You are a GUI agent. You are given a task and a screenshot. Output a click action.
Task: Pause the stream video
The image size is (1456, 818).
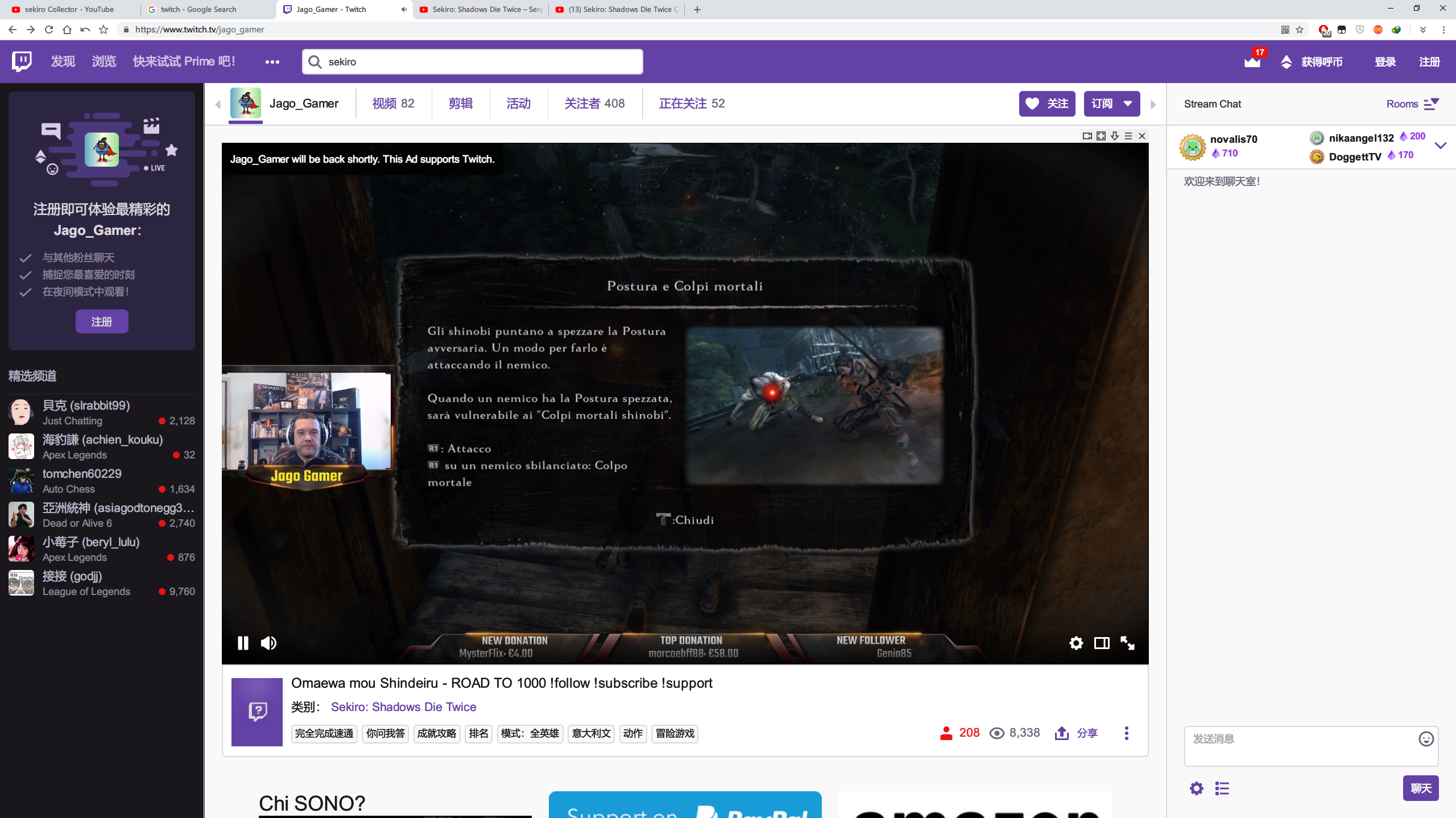[243, 643]
